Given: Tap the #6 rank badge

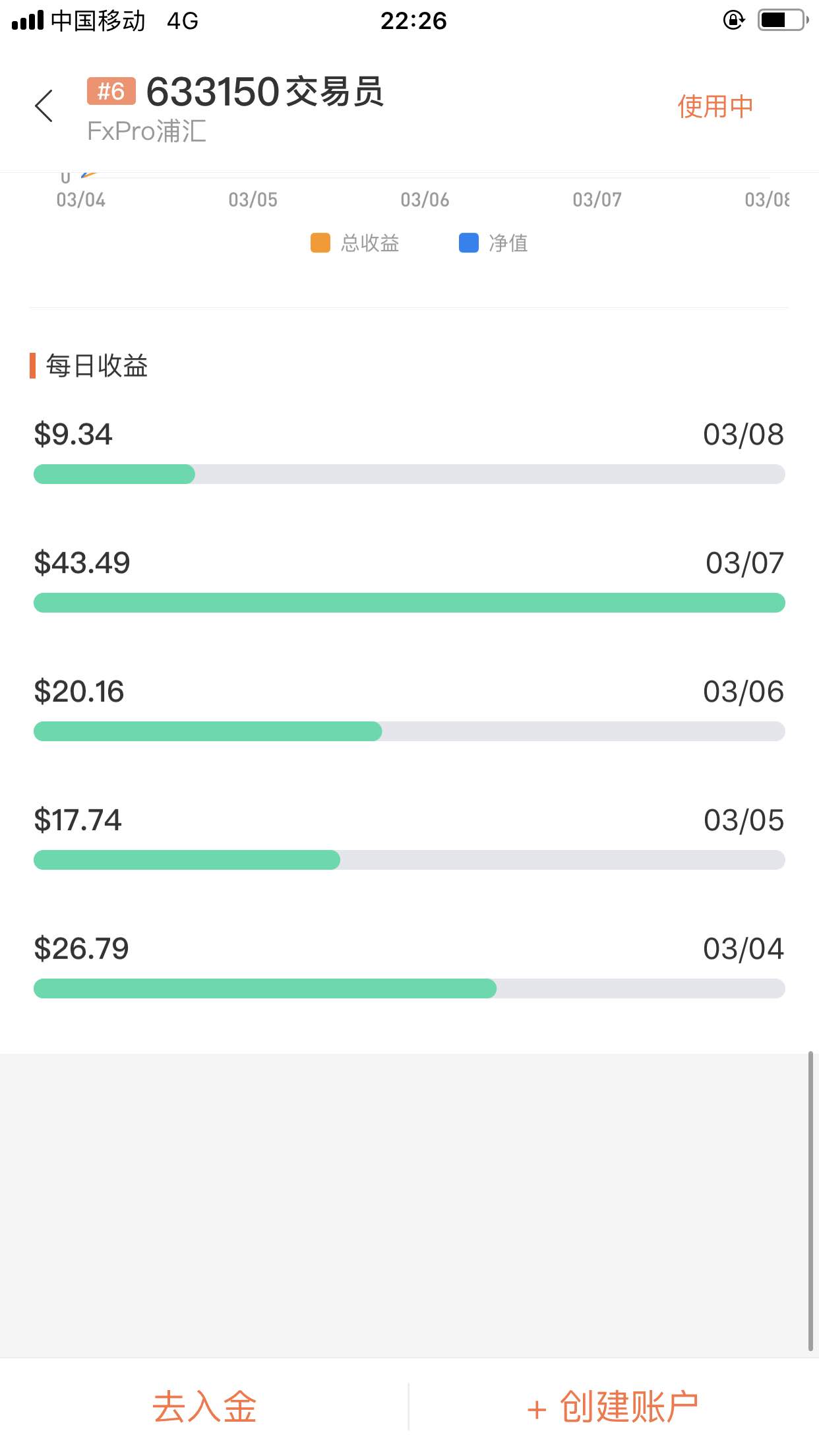Looking at the screenshot, I should (111, 91).
